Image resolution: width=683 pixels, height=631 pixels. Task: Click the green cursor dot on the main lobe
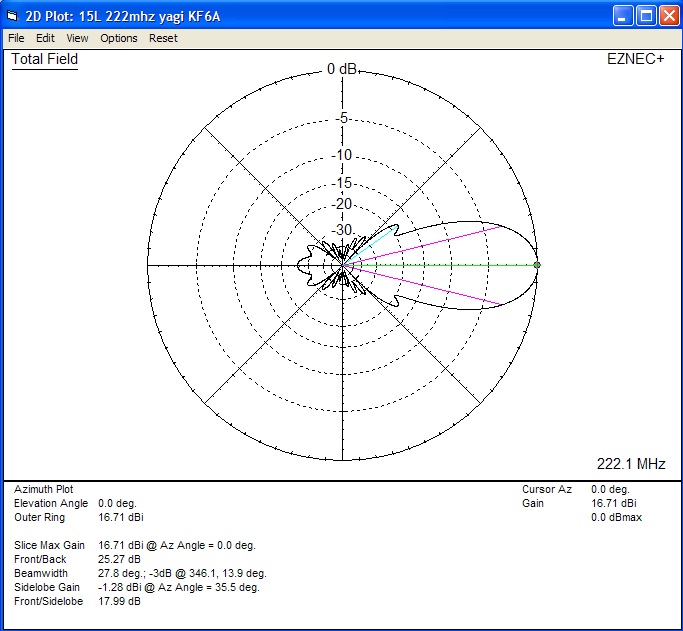click(x=537, y=265)
